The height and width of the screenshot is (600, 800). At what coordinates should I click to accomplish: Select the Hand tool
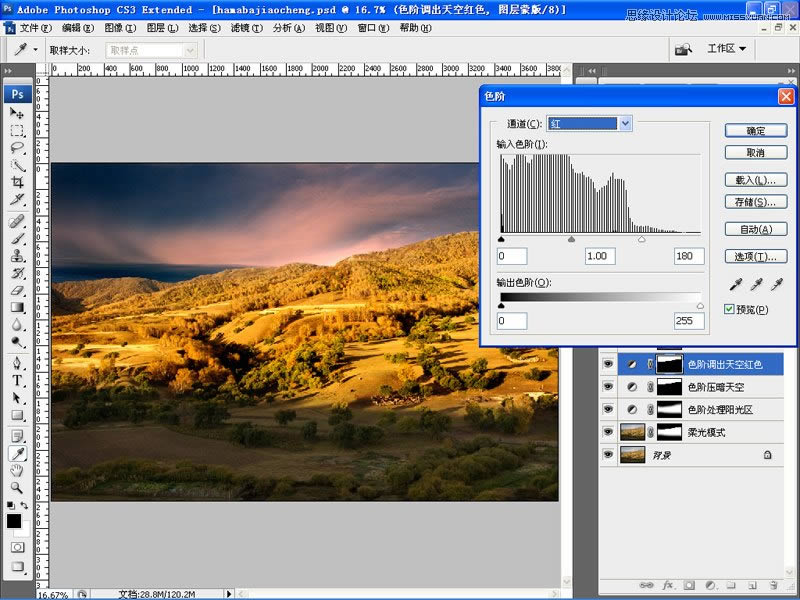pos(17,470)
